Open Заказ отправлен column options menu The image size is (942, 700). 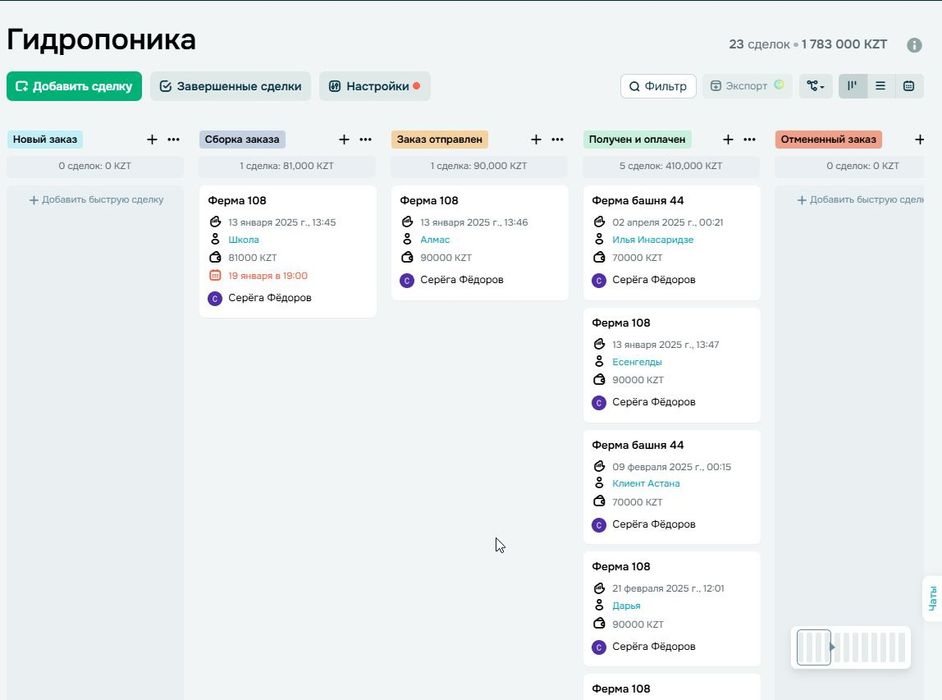[558, 139]
